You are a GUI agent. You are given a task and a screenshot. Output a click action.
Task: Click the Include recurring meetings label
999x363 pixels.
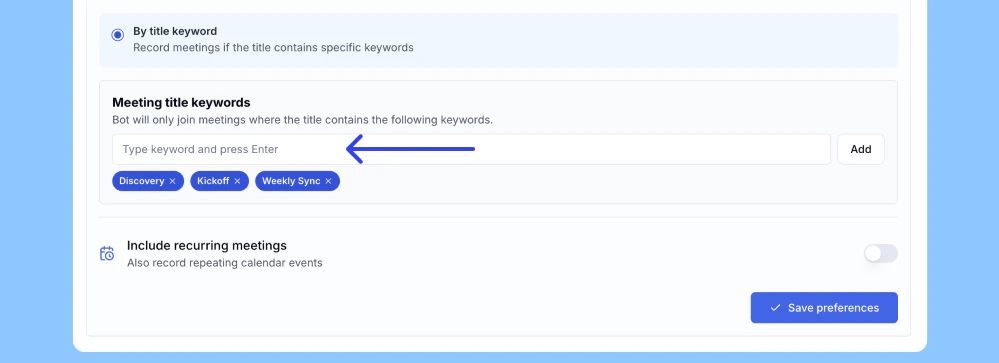point(206,245)
